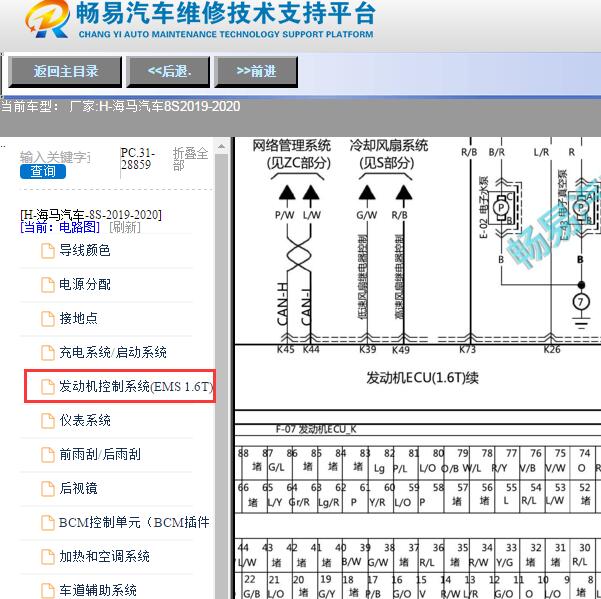Click the K26 pin label

tap(552, 350)
